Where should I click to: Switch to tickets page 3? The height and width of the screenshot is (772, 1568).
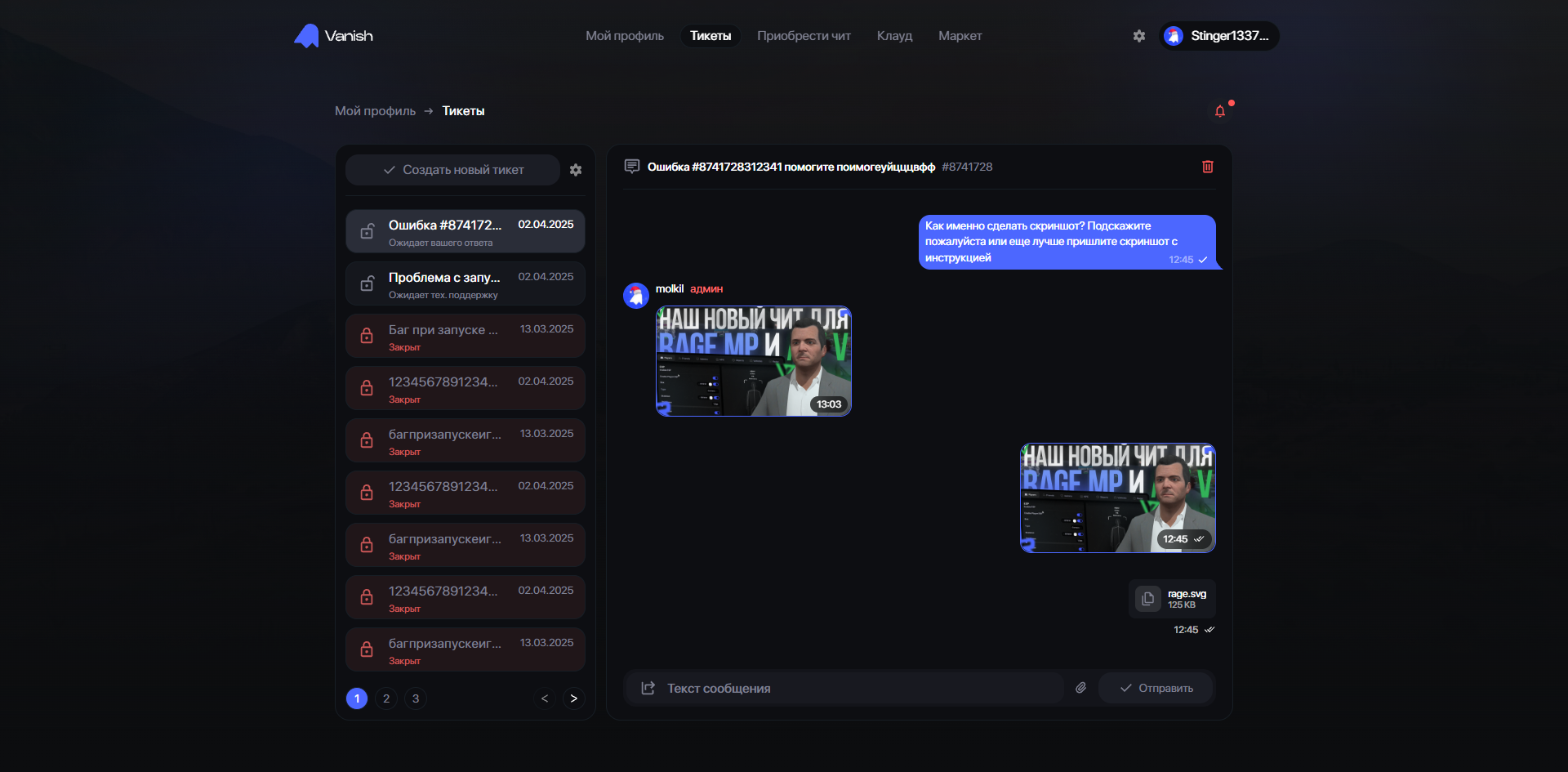416,698
